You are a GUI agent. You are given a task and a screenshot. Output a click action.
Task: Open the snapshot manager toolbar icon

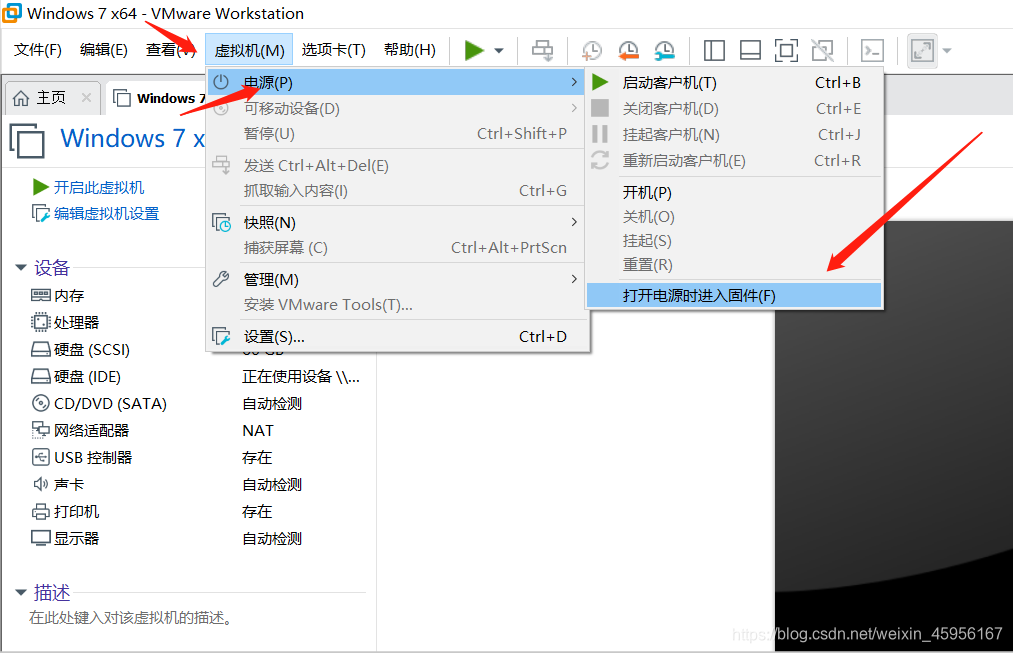(x=664, y=50)
